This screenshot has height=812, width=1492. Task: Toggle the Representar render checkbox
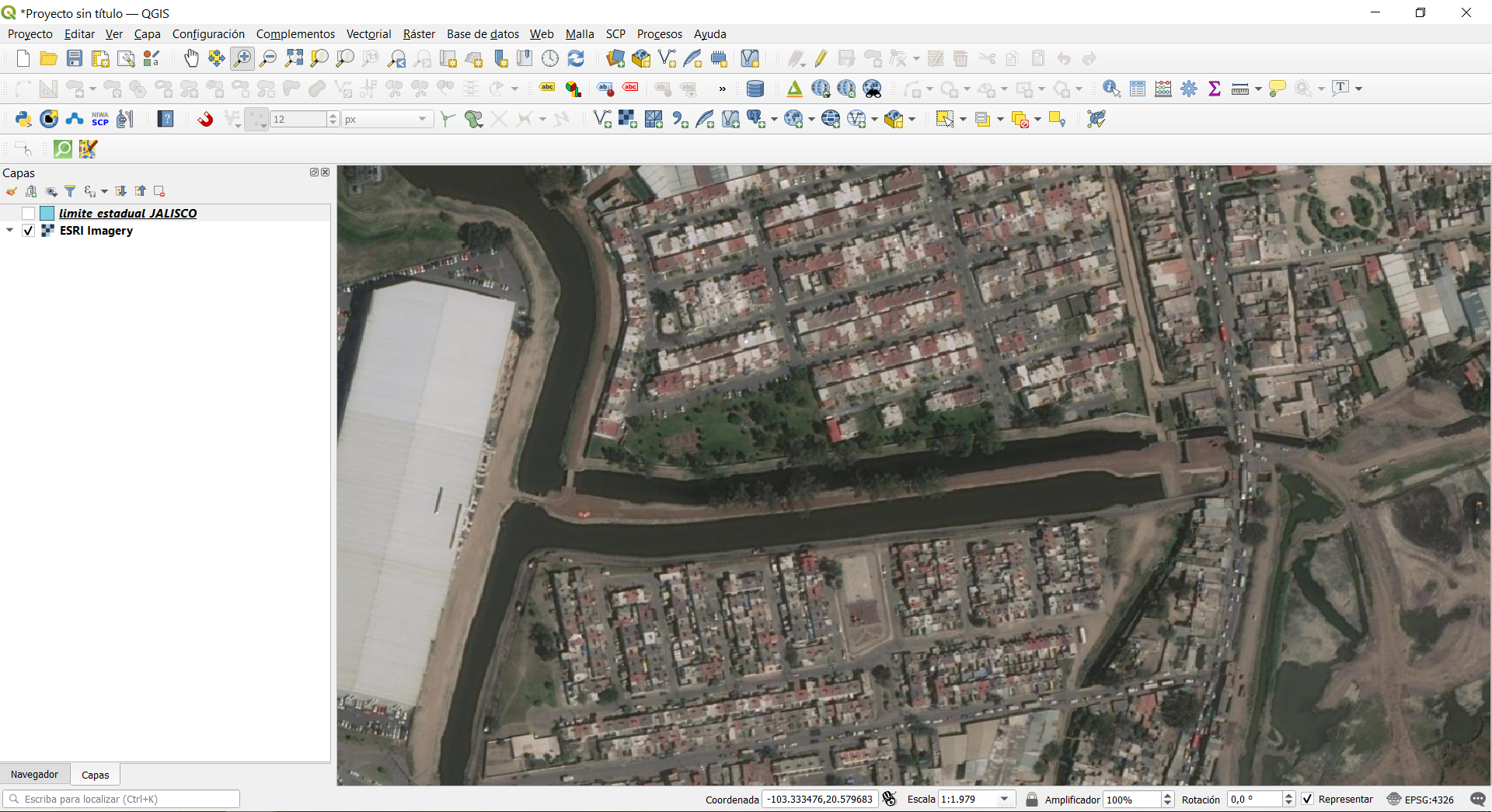click(x=1307, y=799)
